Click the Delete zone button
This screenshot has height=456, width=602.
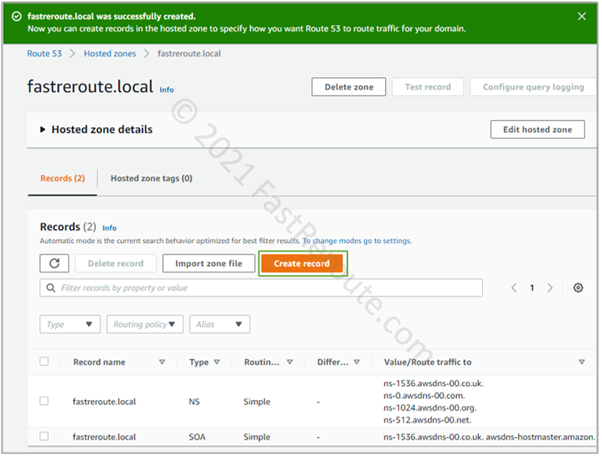349,87
